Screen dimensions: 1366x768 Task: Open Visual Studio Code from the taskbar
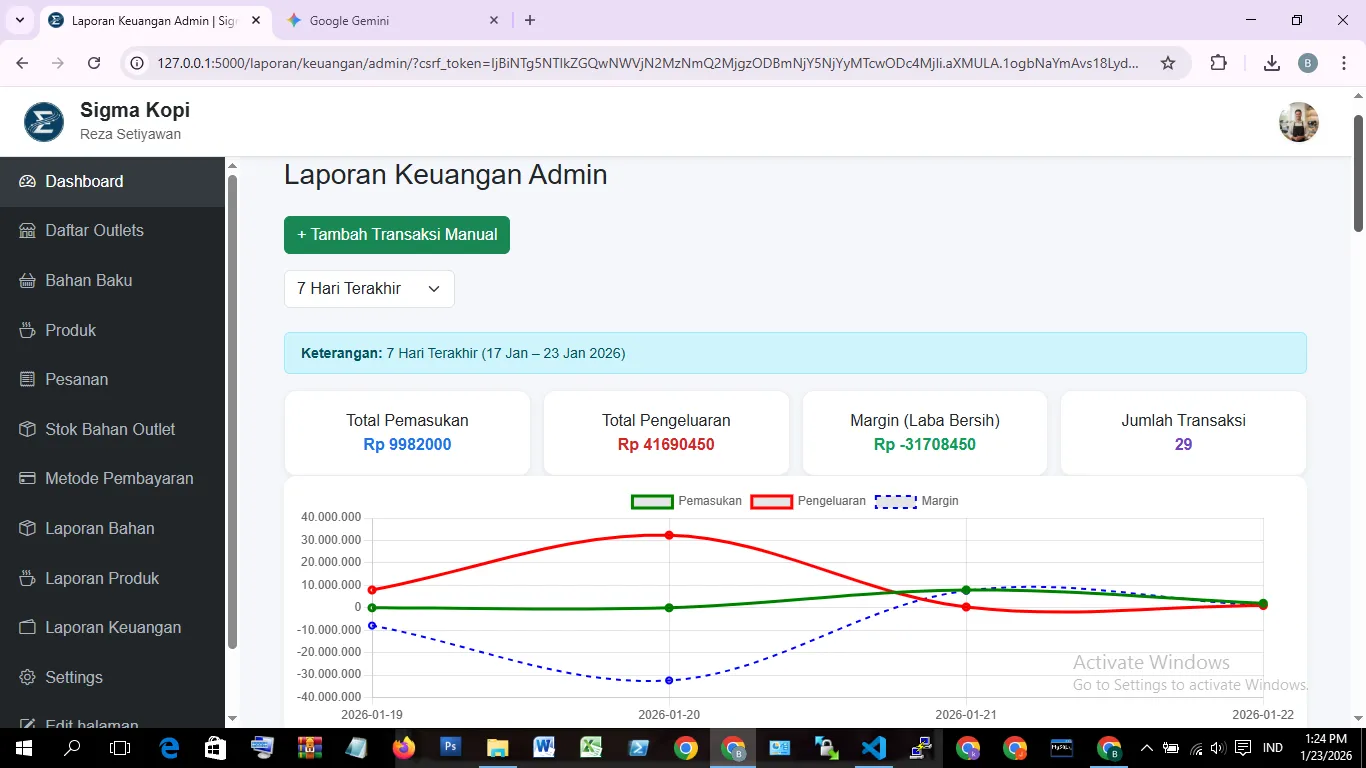874,748
